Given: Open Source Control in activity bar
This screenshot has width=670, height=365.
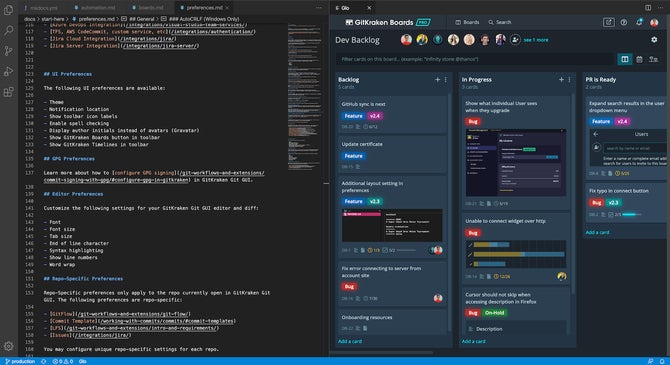Looking at the screenshot, I should 8,51.
